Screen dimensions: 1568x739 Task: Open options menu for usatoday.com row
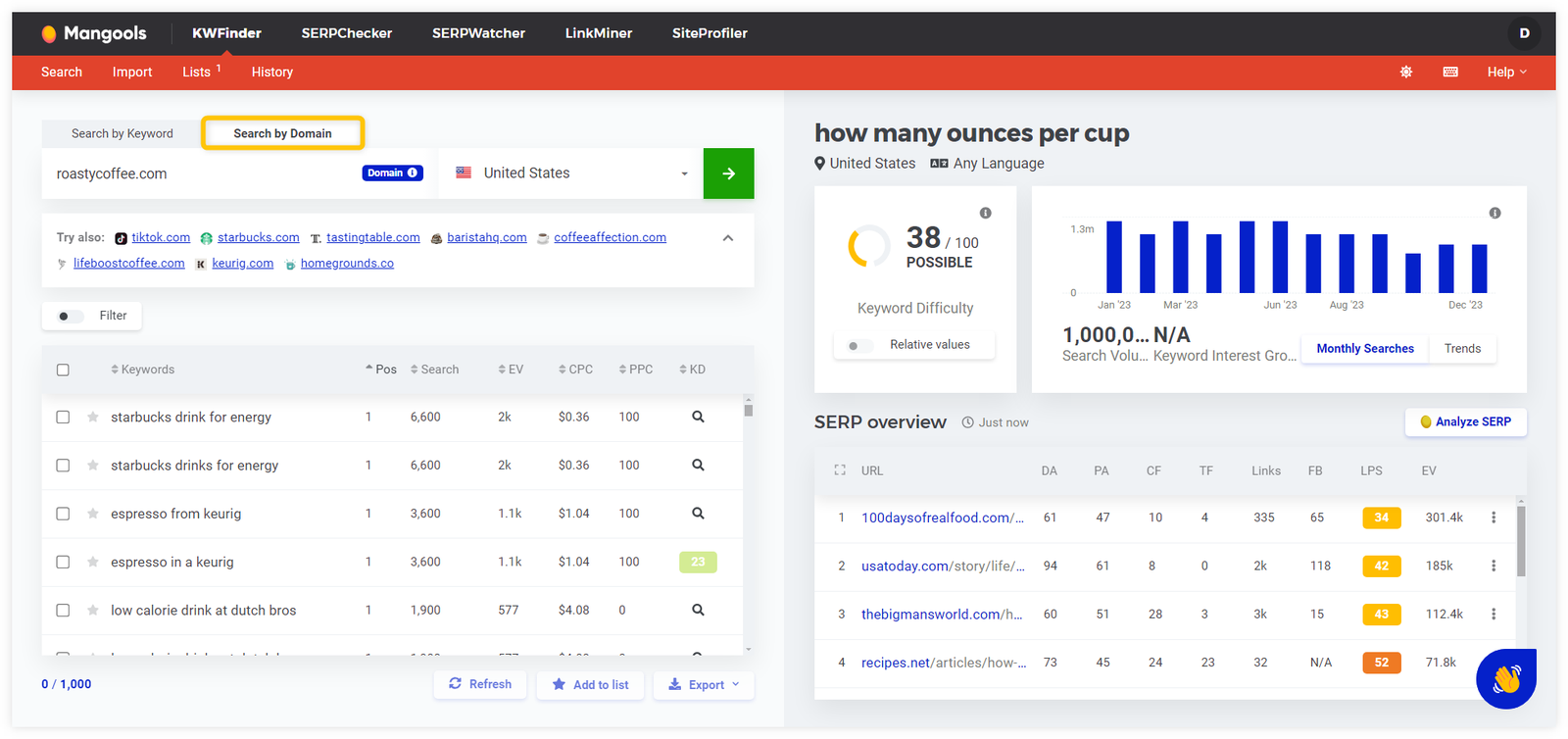[1494, 566]
